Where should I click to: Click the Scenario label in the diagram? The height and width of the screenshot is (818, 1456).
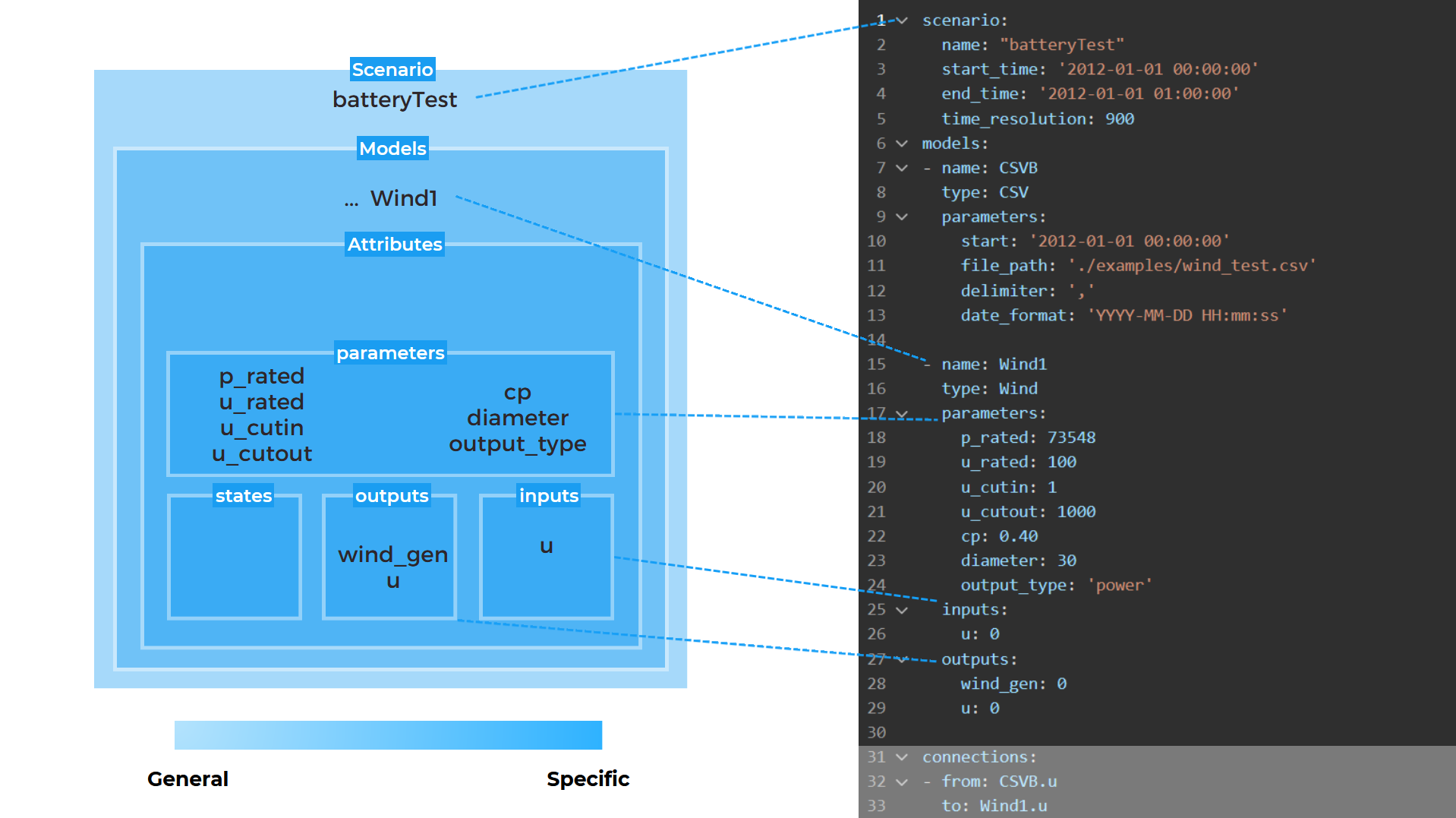click(x=392, y=70)
